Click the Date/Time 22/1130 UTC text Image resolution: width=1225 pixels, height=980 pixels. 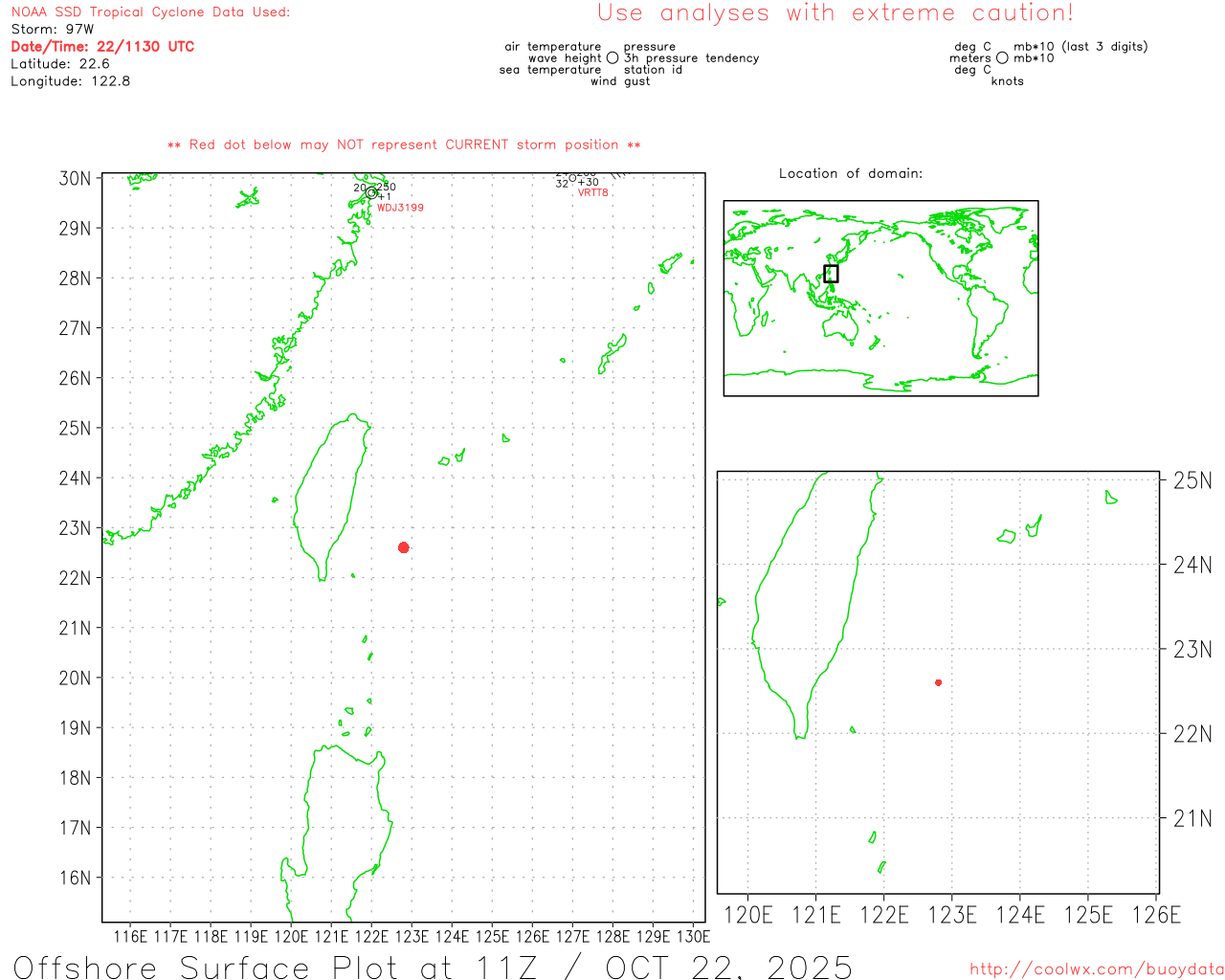click(x=102, y=47)
